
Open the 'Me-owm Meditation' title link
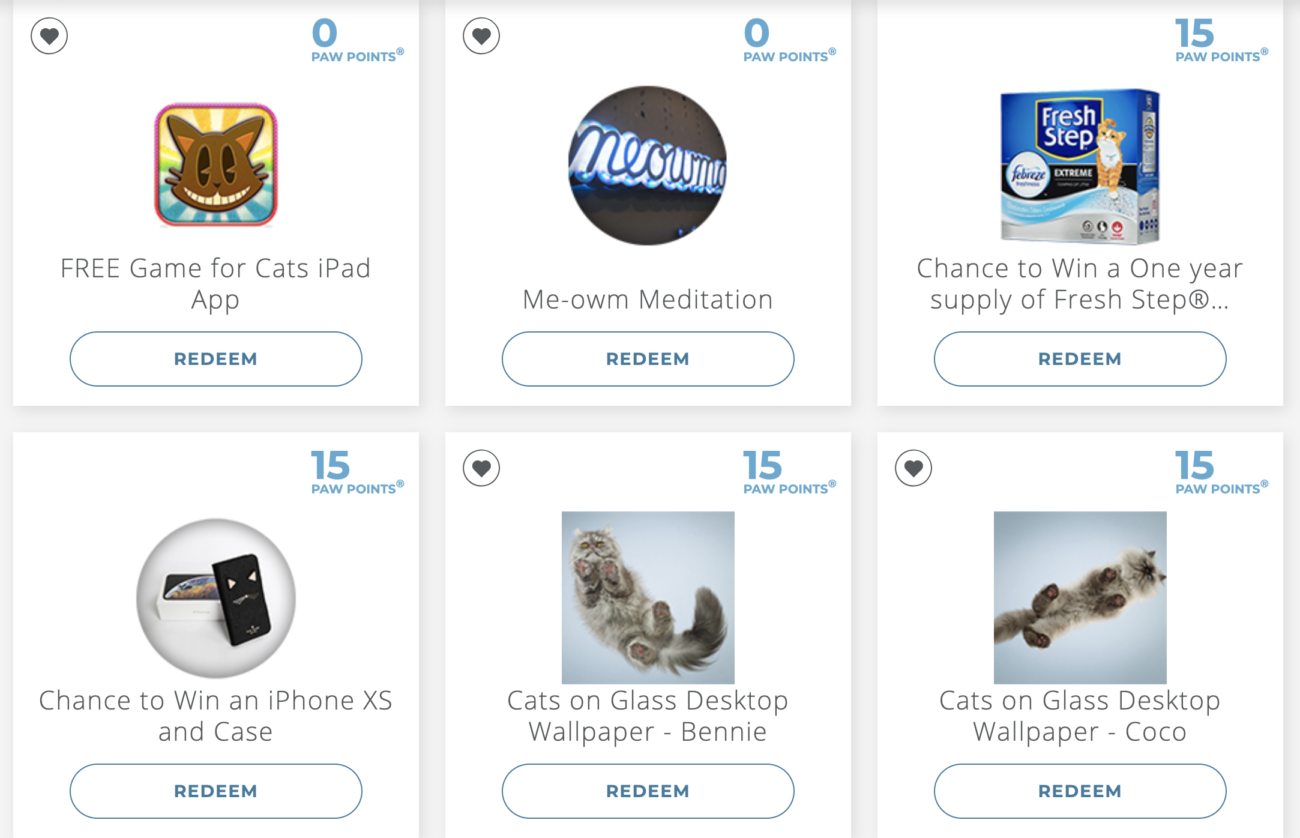[x=647, y=299]
